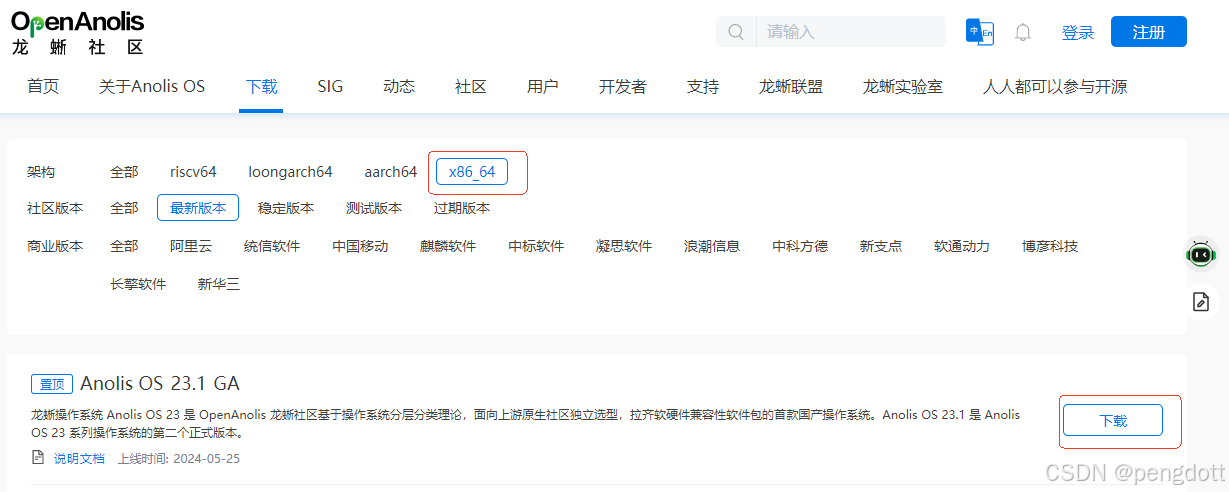Open 关于Anolis OS menu

pos(152,87)
